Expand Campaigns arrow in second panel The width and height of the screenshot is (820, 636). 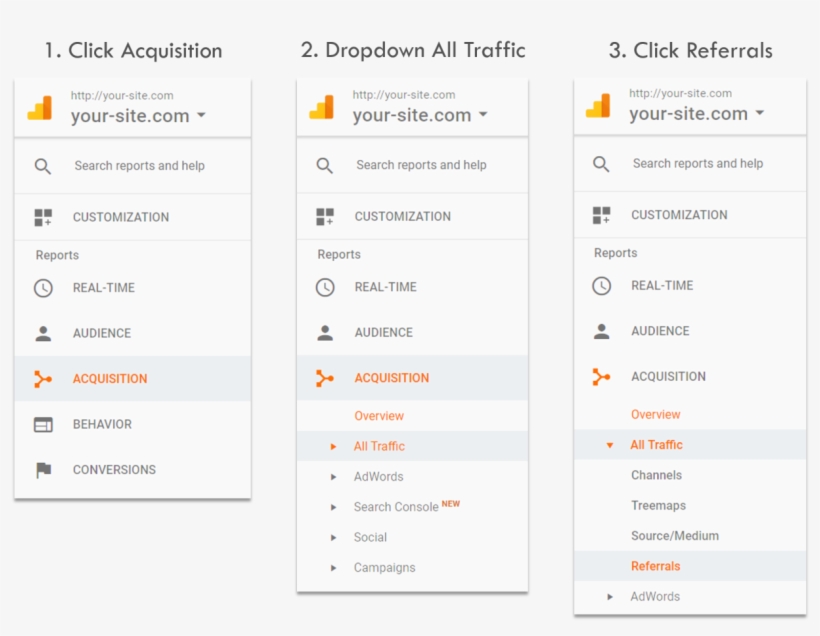[x=333, y=568]
